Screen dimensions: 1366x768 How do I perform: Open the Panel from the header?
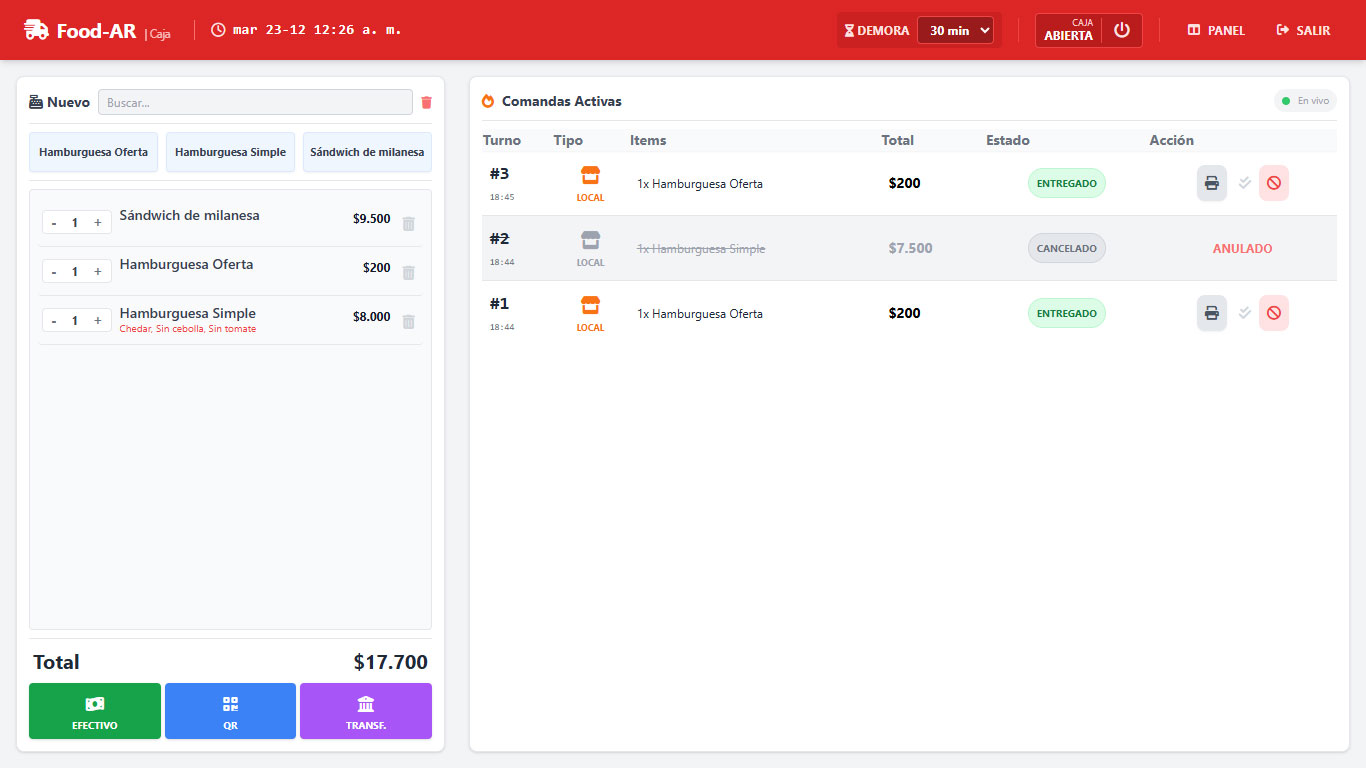tap(1216, 30)
